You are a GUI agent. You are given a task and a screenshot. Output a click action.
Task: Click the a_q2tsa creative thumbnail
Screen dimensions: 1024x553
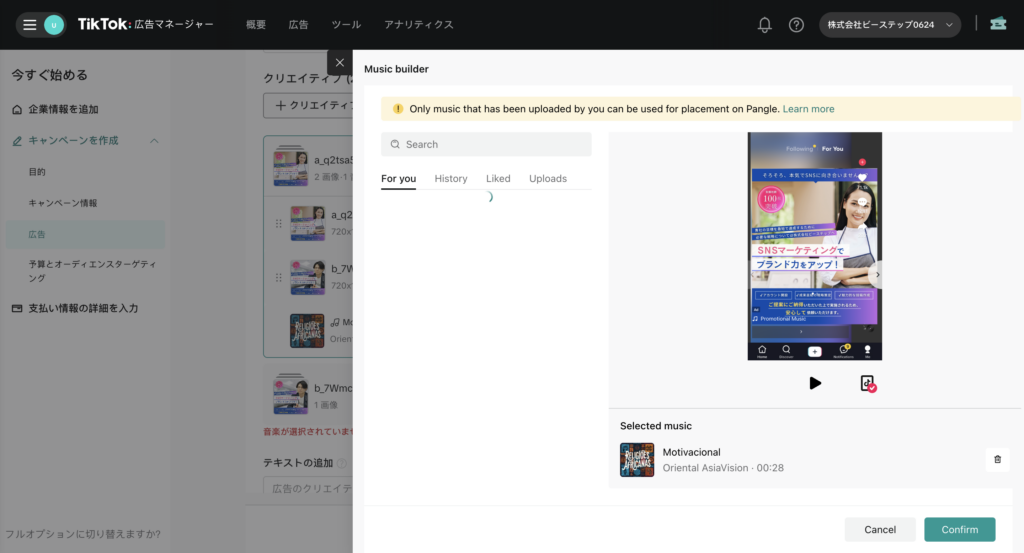291,166
